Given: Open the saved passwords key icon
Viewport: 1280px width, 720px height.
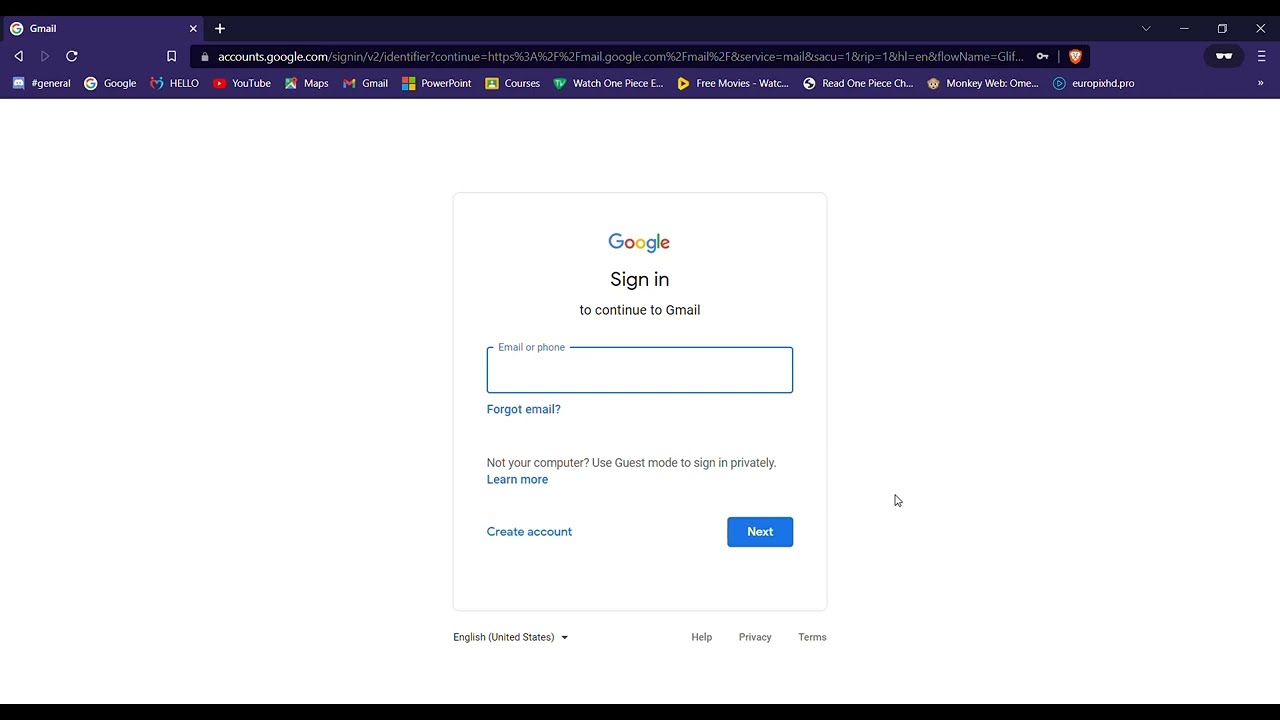Looking at the screenshot, I should tap(1042, 57).
